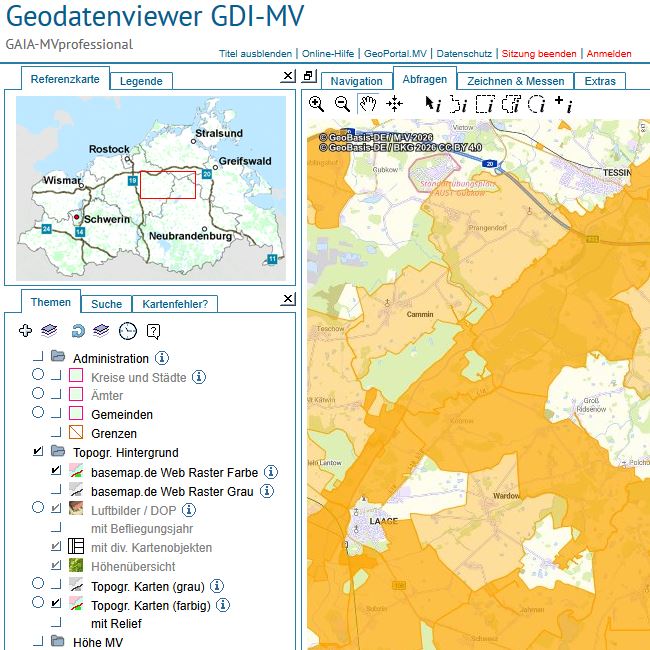Image resolution: width=650 pixels, height=650 pixels.
Task: Select the line info query tool
Action: pos(458,104)
